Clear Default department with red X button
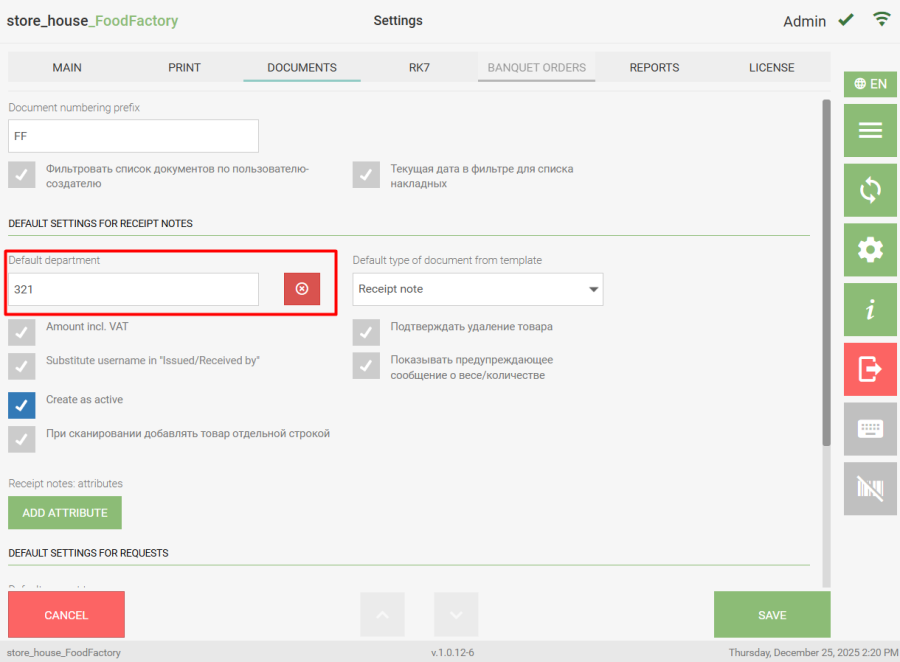This screenshot has width=900, height=662. pos(302,289)
